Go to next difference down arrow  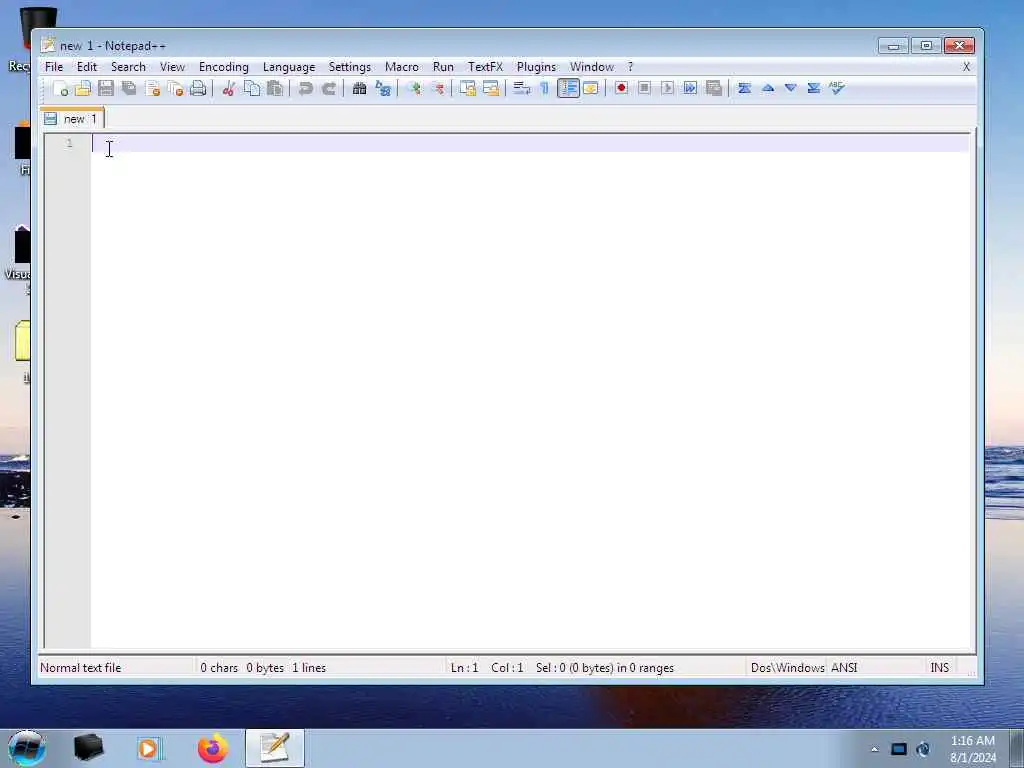pyautogui.click(x=791, y=88)
